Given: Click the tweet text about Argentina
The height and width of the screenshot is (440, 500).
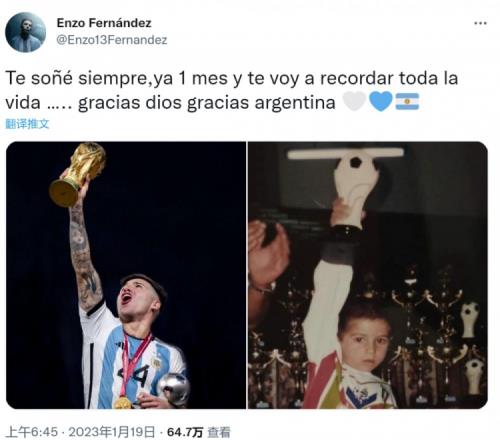Looking at the screenshot, I should [x=232, y=90].
